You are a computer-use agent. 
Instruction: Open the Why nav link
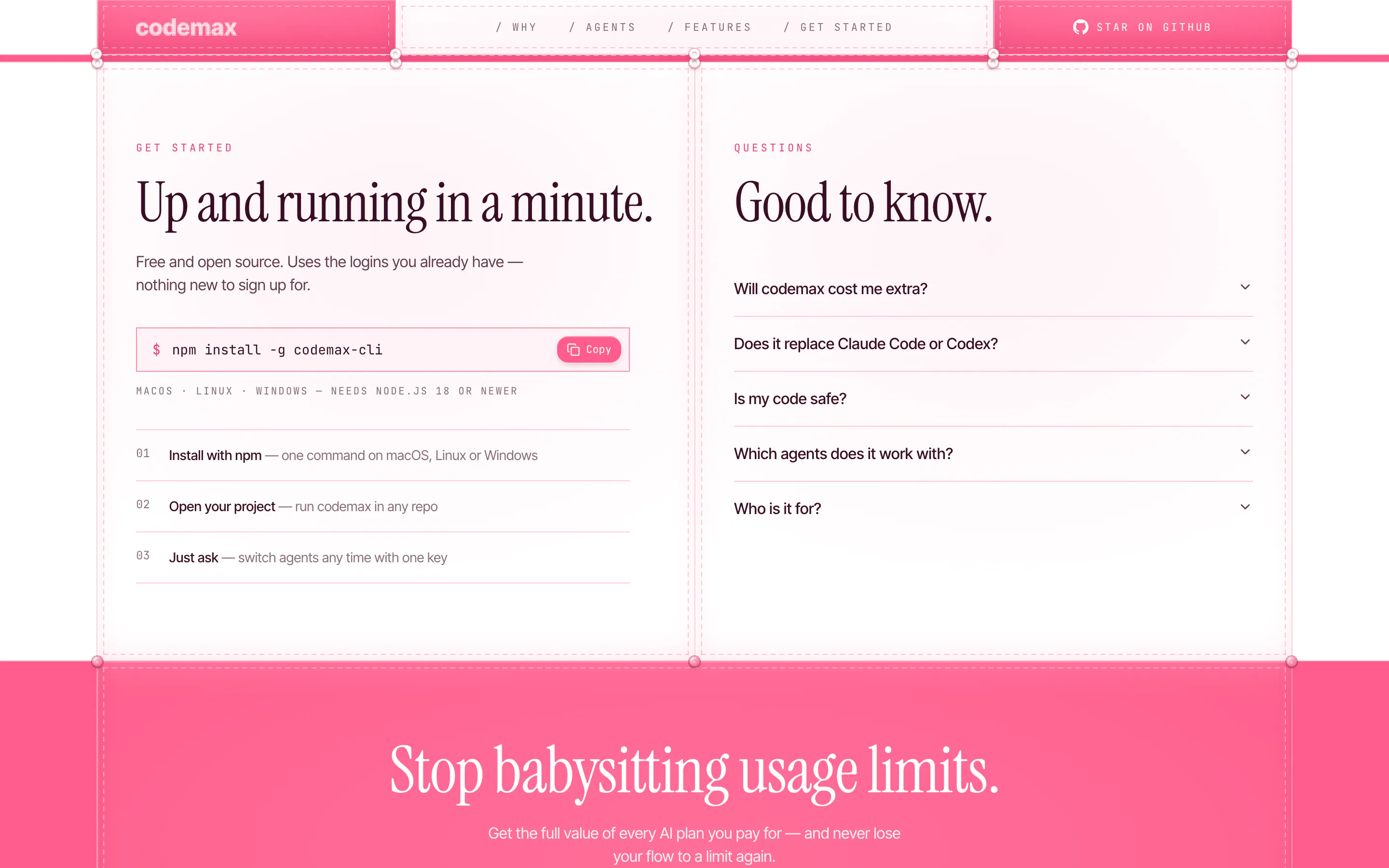516,27
